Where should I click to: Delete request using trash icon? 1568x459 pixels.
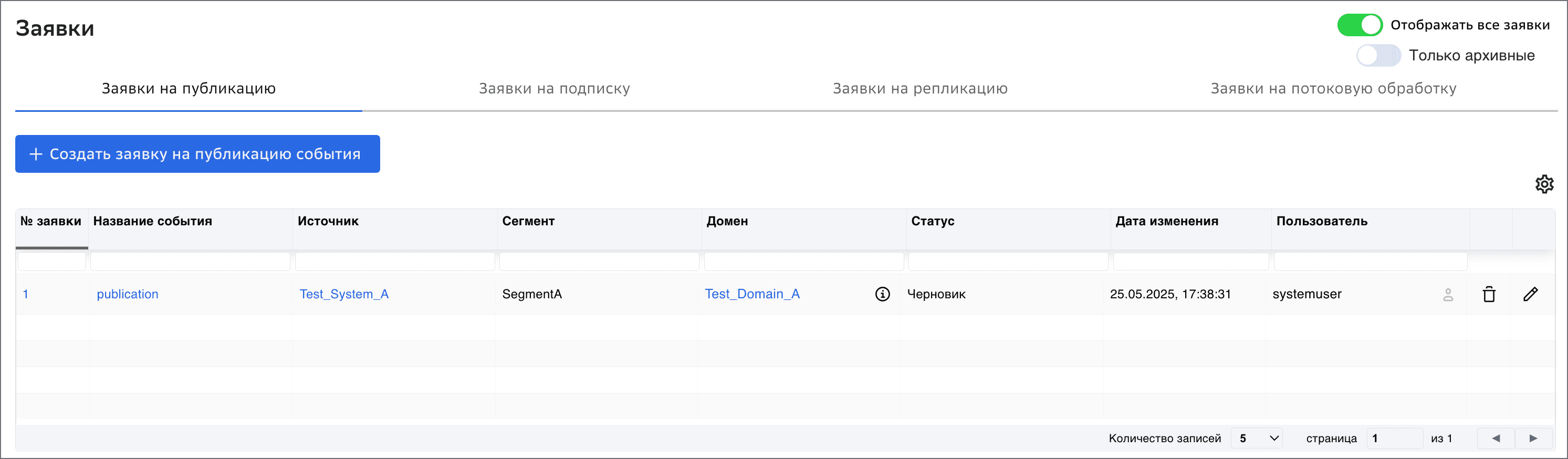pos(1489,294)
